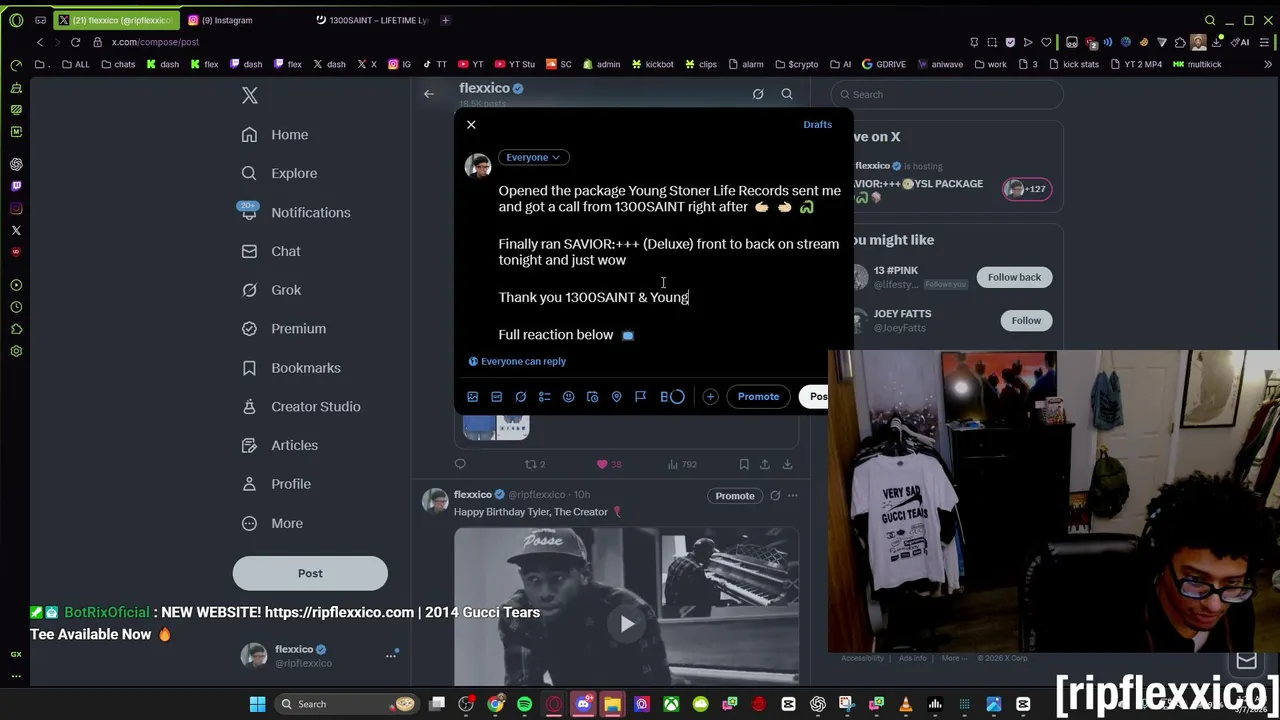Open the Windows Start menu
This screenshot has width=1280, height=720.
click(x=257, y=704)
